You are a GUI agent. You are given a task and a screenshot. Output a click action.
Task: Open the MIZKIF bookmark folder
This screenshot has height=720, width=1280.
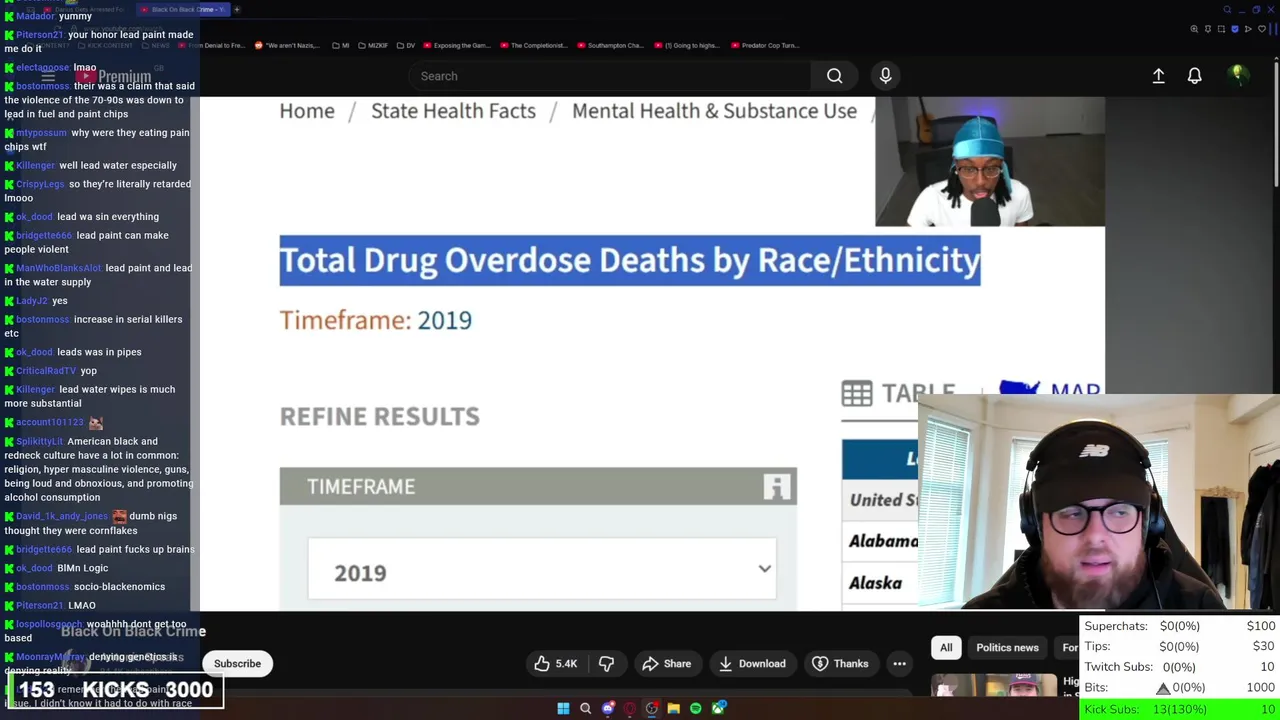[x=372, y=45]
